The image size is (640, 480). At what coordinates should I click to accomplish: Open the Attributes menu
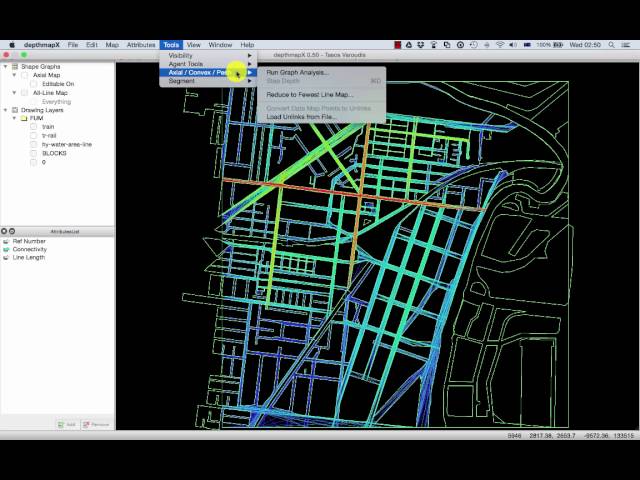click(x=141, y=45)
